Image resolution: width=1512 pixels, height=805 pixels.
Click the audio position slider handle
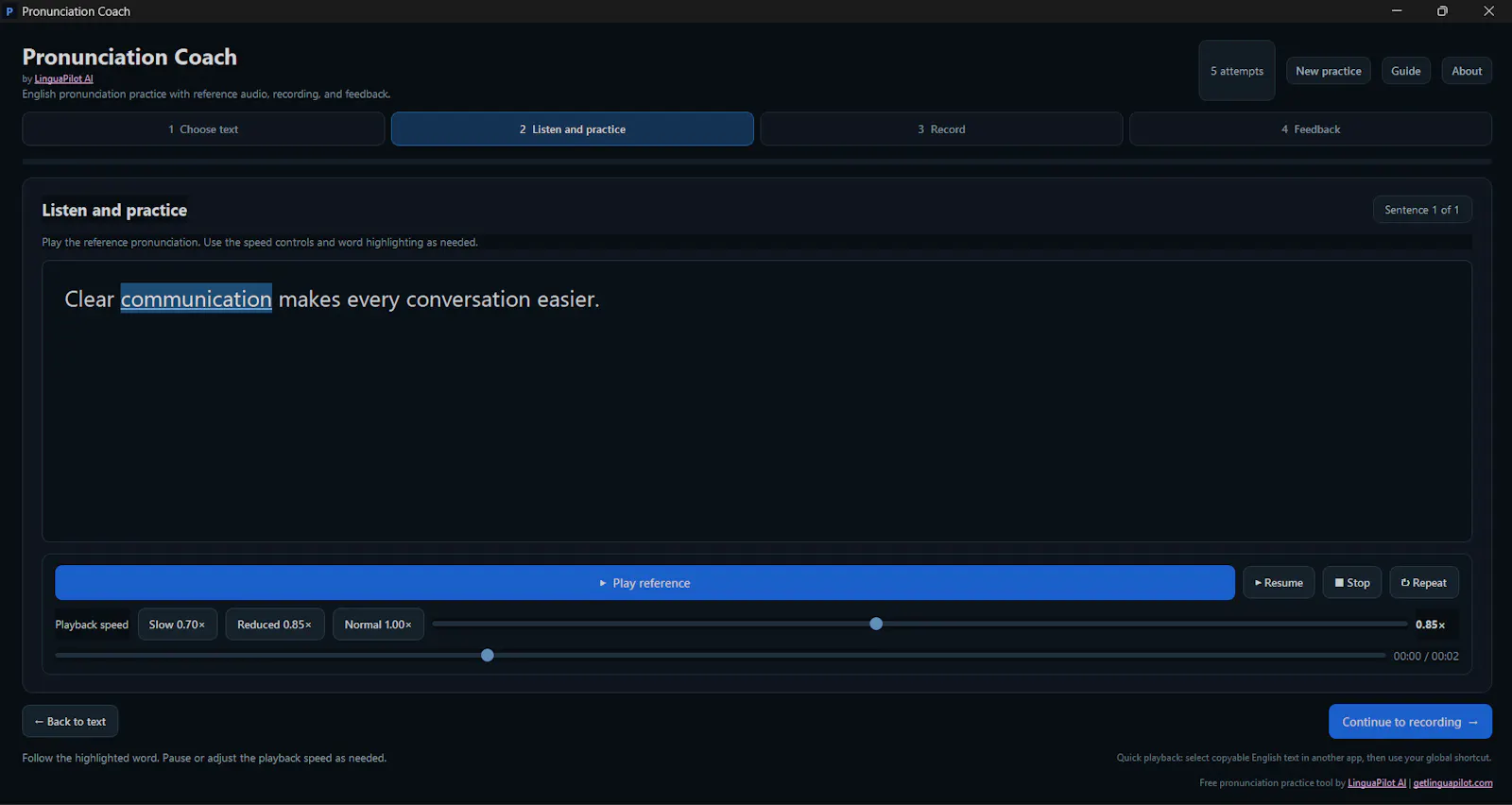click(x=488, y=655)
